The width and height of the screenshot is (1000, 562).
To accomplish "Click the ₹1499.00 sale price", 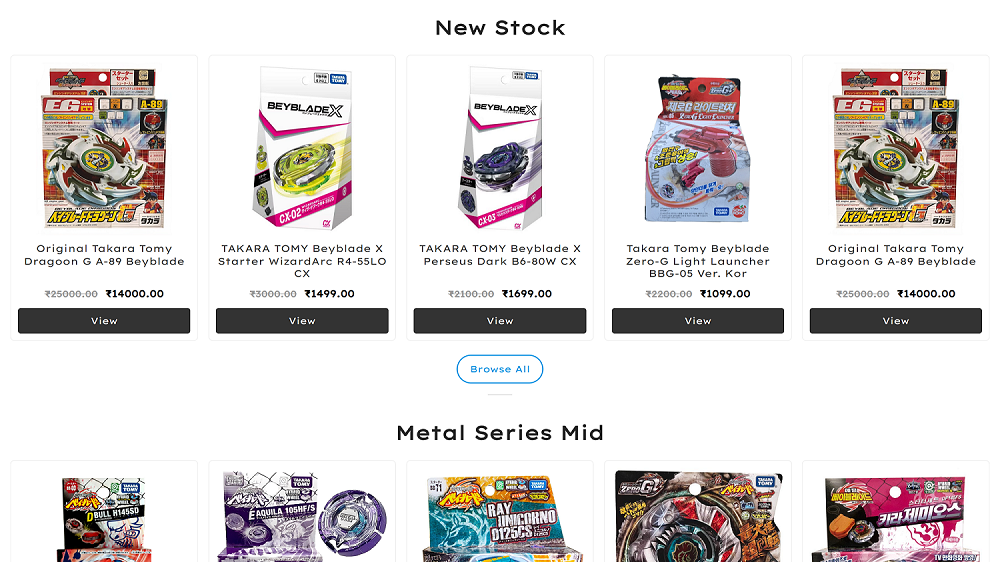I will [329, 294].
